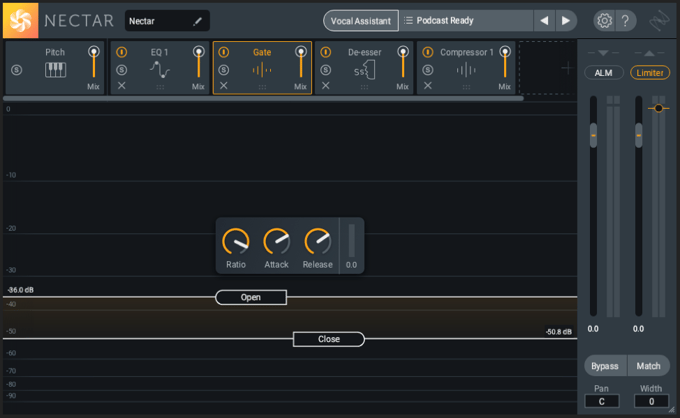The height and width of the screenshot is (418, 680).
Task: Click the input level arrow icon above ALM
Action: pos(603,53)
